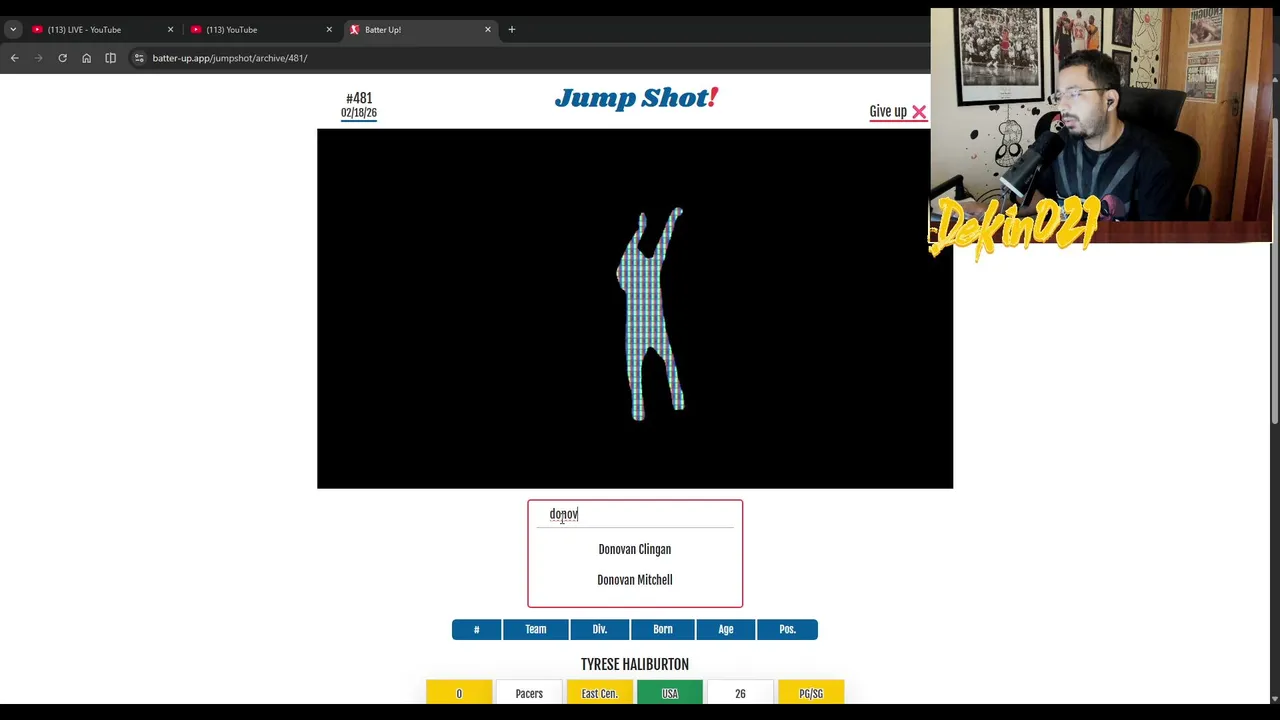Click the Batter Up! tab favicon
The width and height of the screenshot is (1280, 720).
(x=354, y=29)
